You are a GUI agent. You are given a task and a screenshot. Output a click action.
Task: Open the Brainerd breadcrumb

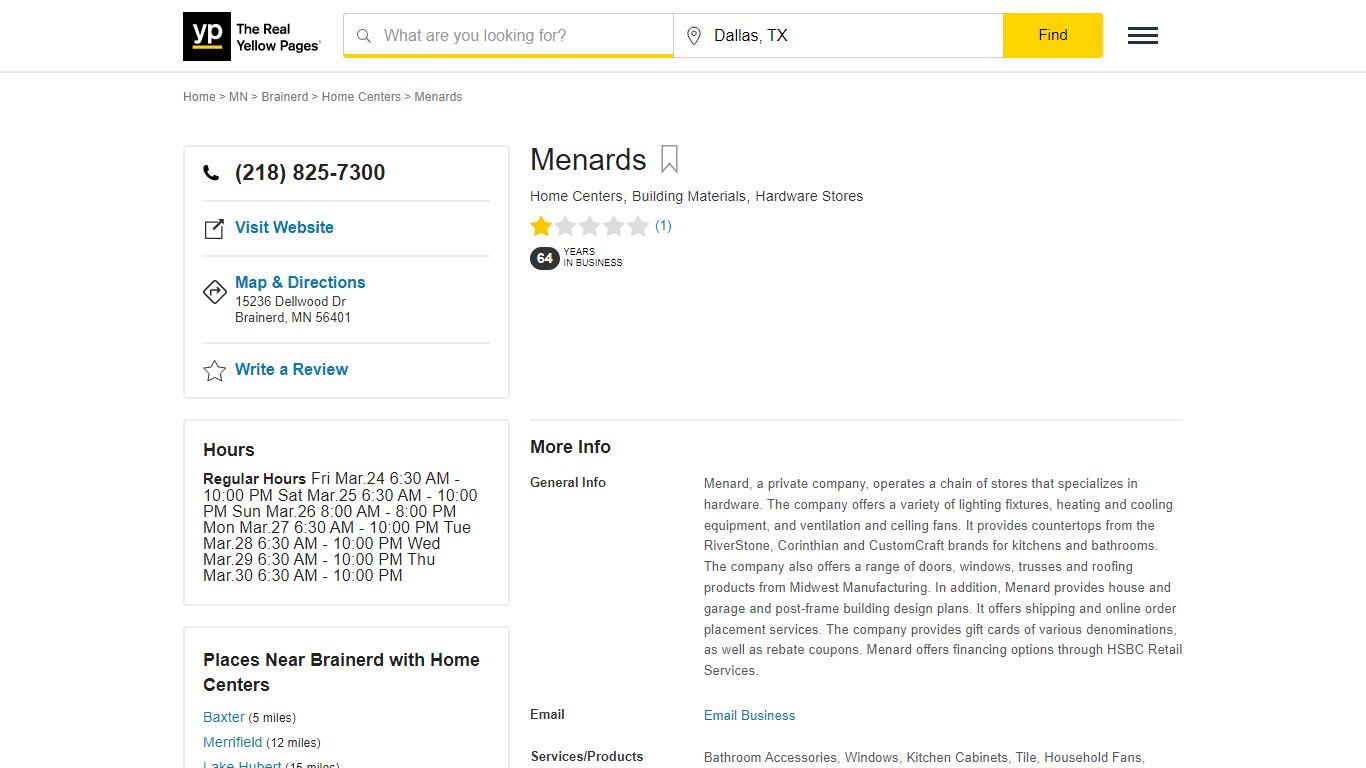click(285, 97)
